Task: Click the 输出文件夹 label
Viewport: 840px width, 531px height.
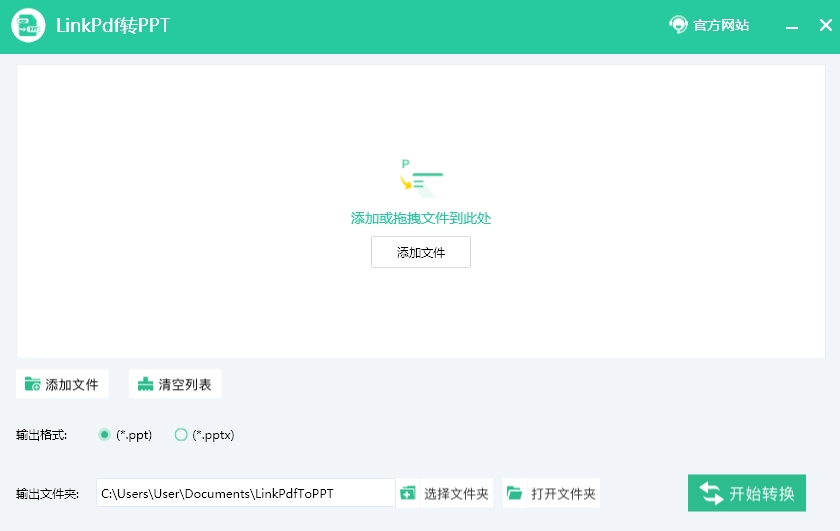Action: pyautogui.click(x=48, y=493)
